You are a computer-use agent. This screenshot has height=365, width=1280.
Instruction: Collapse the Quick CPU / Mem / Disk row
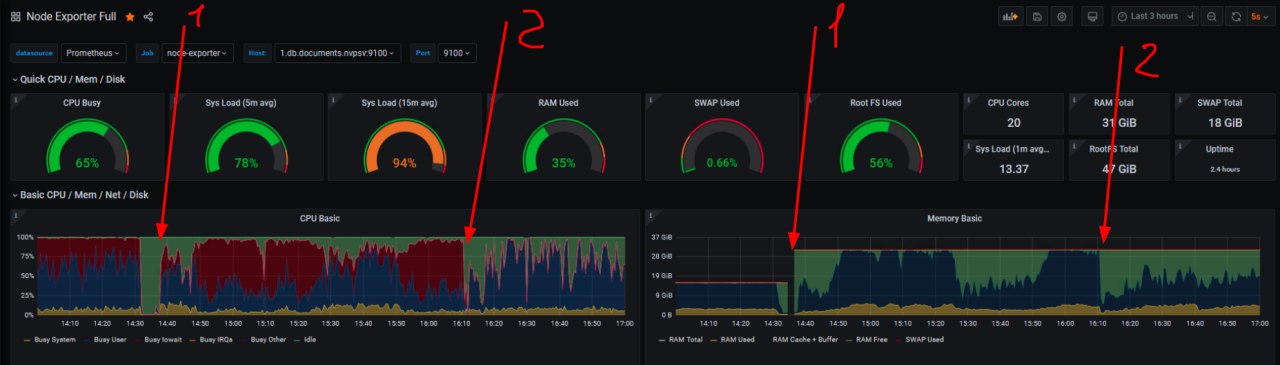68,79
